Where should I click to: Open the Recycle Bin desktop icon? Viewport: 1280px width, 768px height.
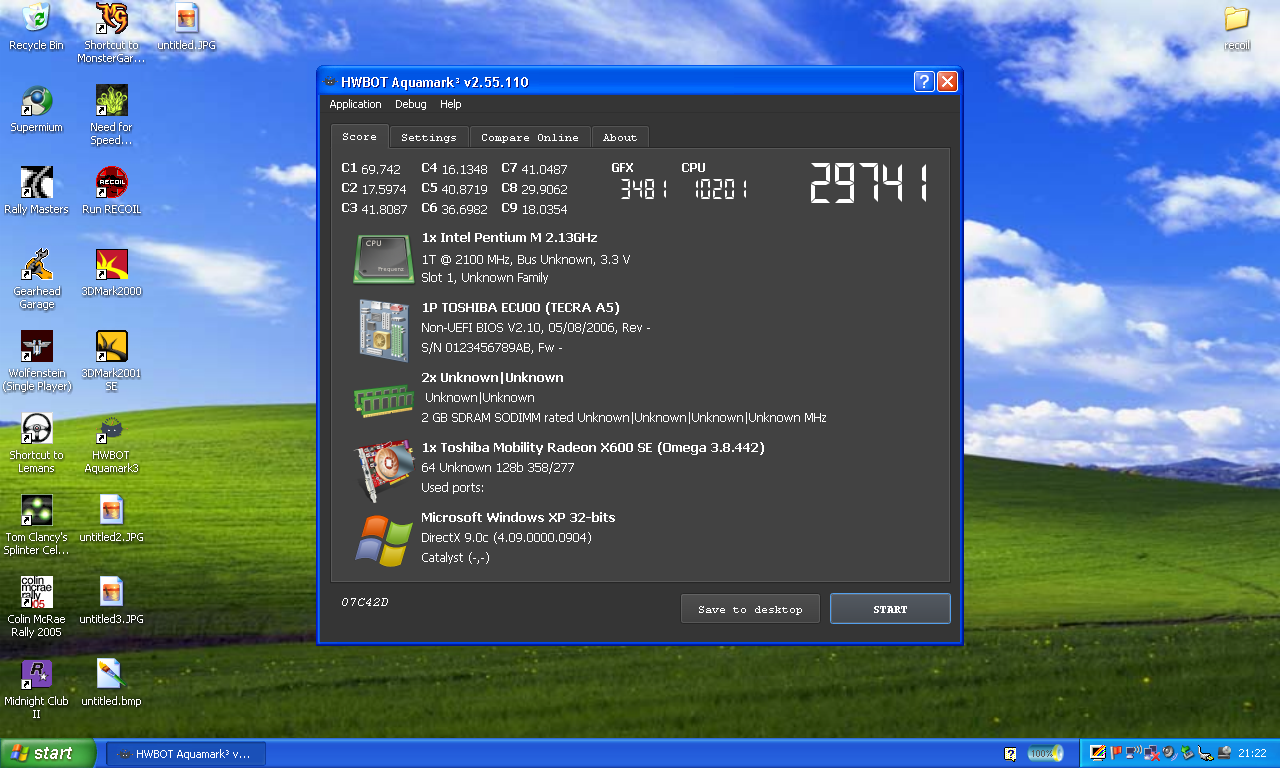pos(36,27)
